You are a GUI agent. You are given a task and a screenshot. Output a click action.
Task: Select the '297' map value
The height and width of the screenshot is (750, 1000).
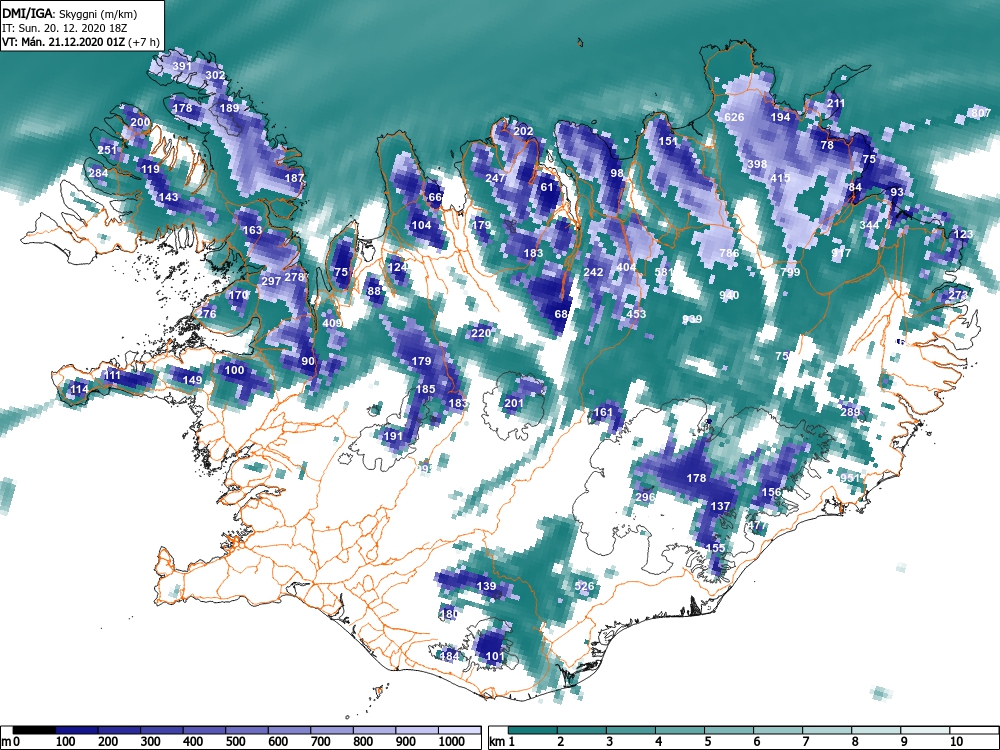coord(271,281)
